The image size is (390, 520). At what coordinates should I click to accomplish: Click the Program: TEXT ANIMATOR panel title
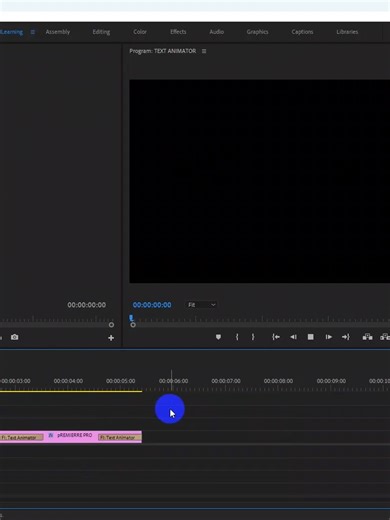(x=163, y=51)
